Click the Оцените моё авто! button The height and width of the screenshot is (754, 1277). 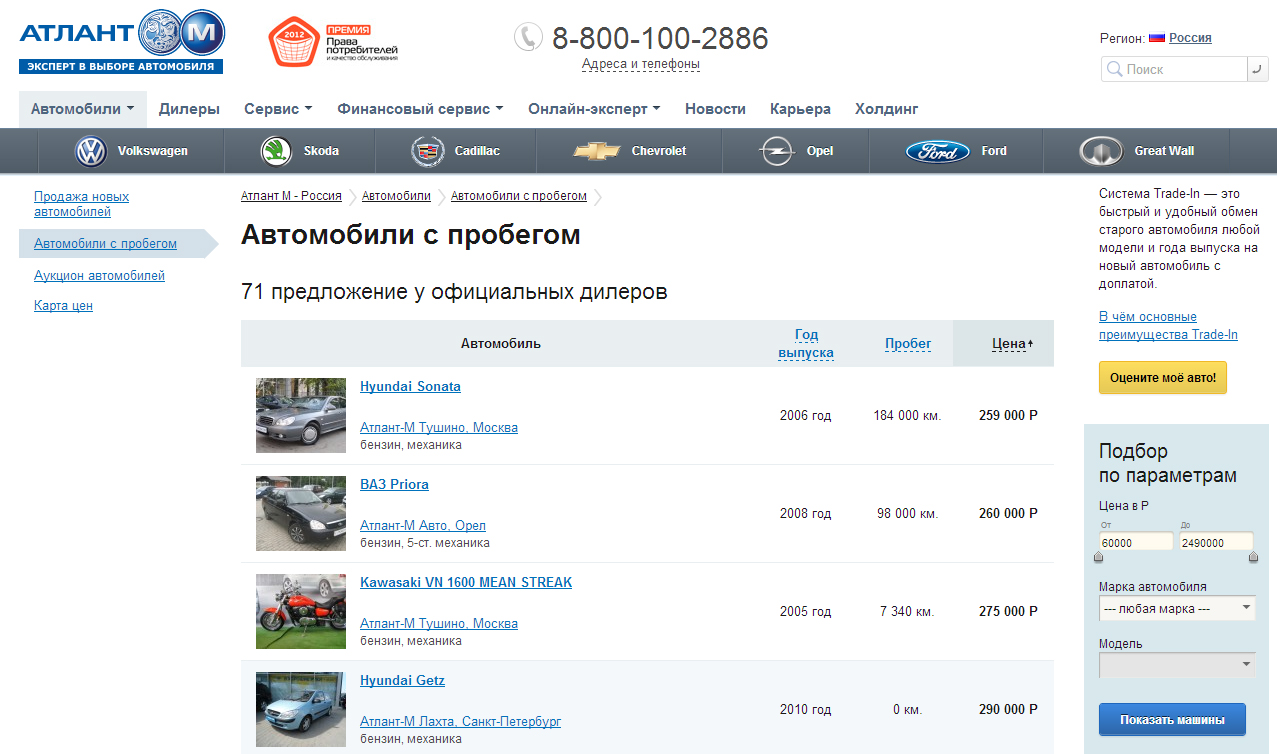click(1162, 378)
